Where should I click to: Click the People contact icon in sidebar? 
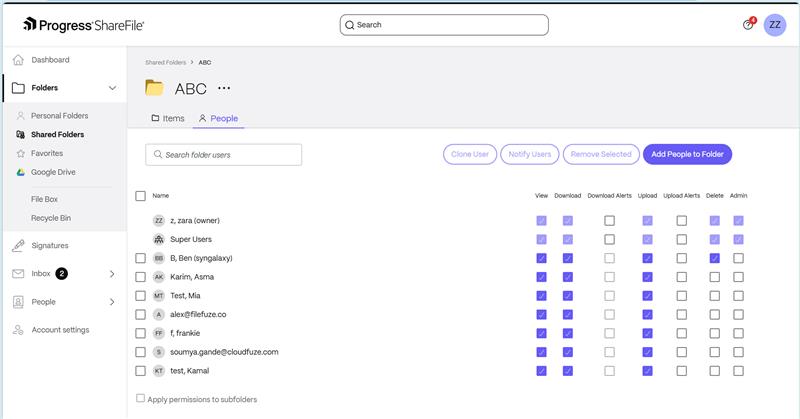(18, 302)
